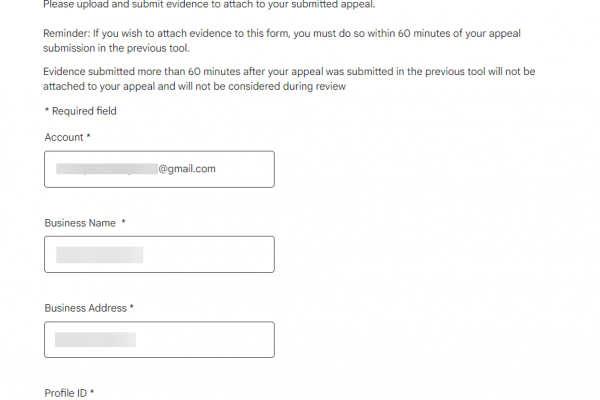This screenshot has height=400, width=600.
Task: Click the "Profile ID" field label
Action: tap(65, 394)
